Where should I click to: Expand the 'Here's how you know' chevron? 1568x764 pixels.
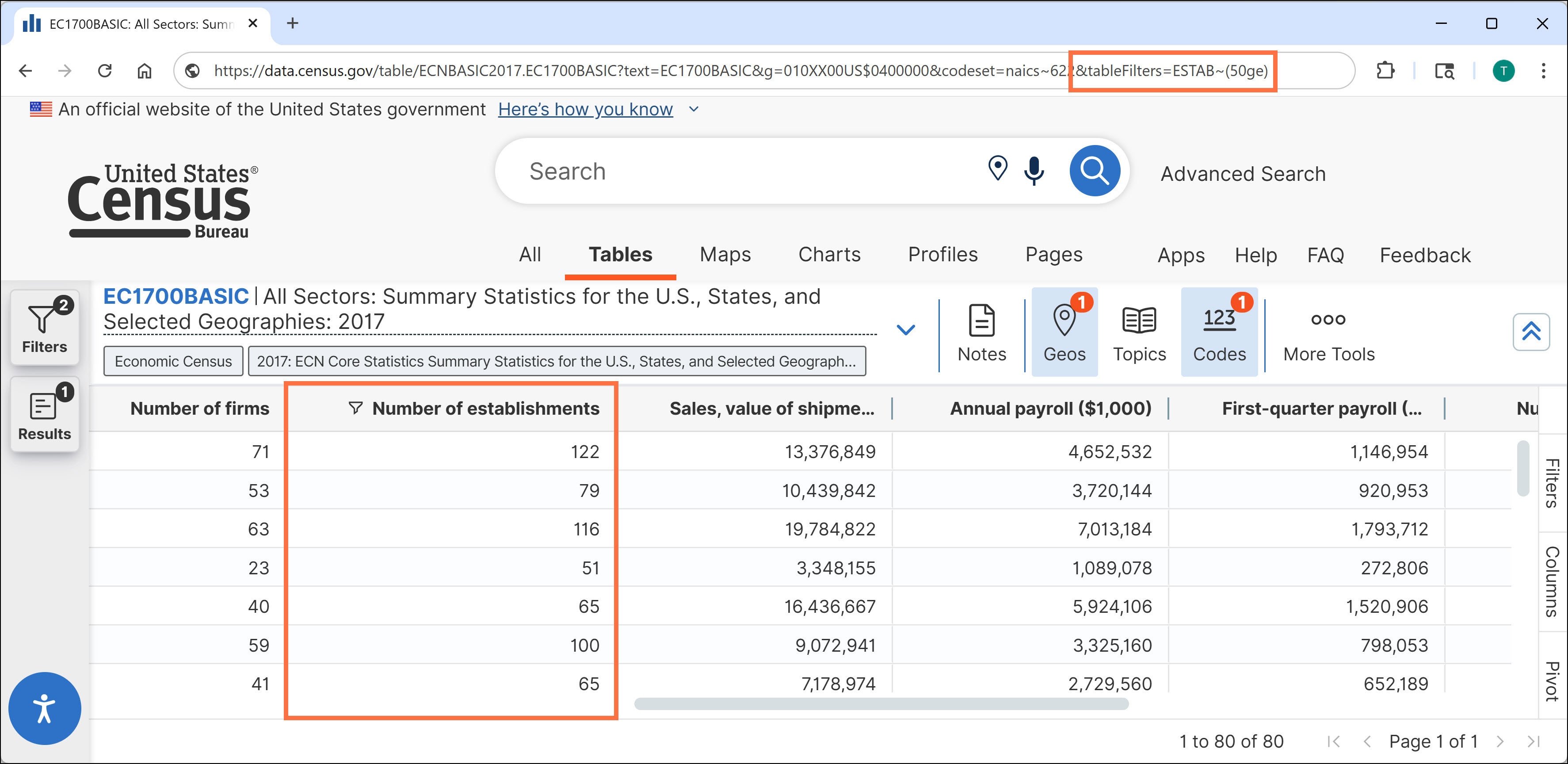click(693, 110)
